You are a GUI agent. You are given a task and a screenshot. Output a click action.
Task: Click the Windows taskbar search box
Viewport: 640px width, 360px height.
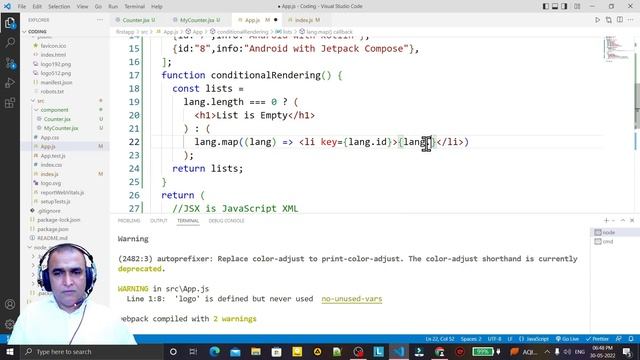tap(92, 351)
